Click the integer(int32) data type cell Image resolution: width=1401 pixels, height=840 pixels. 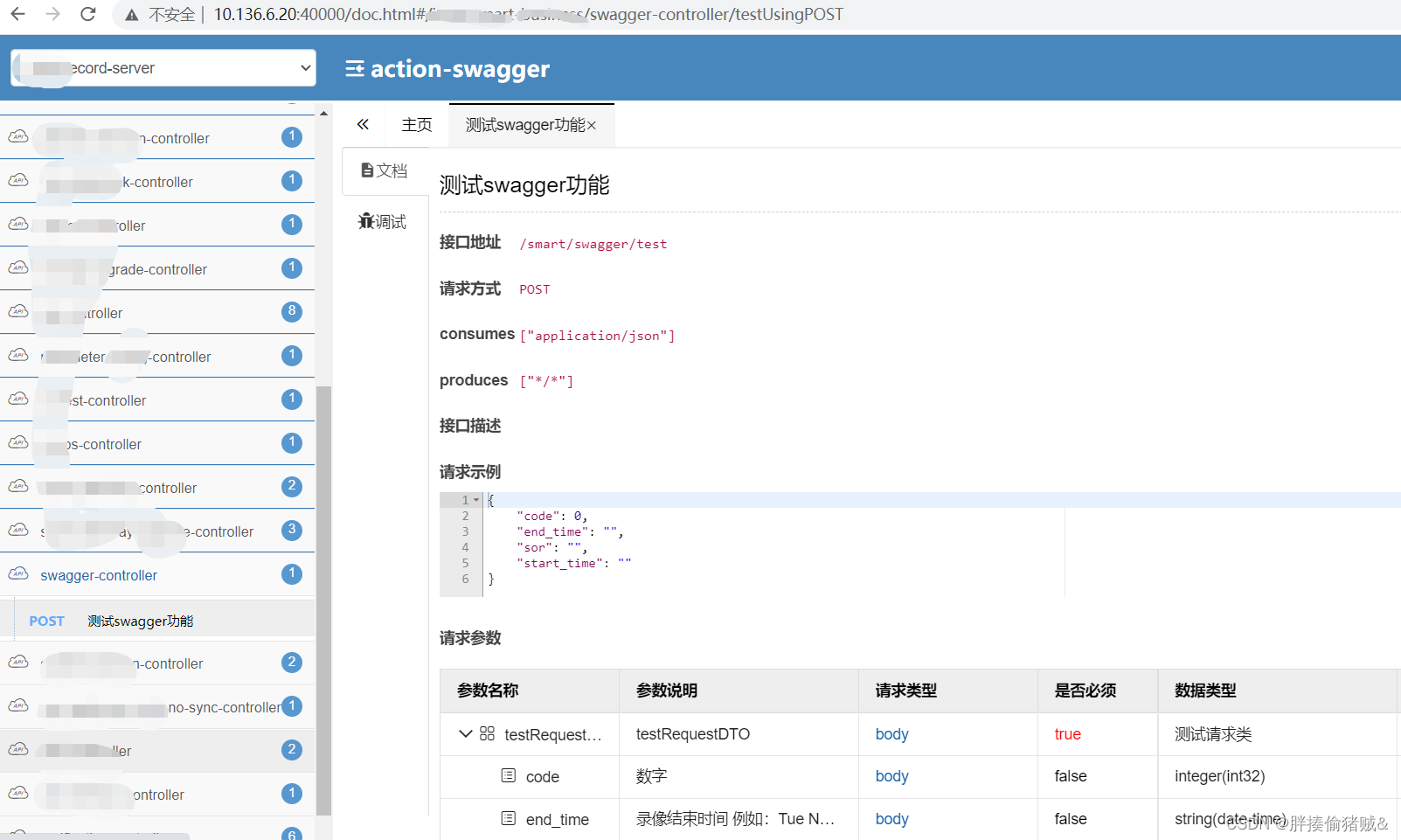[x=1220, y=776]
